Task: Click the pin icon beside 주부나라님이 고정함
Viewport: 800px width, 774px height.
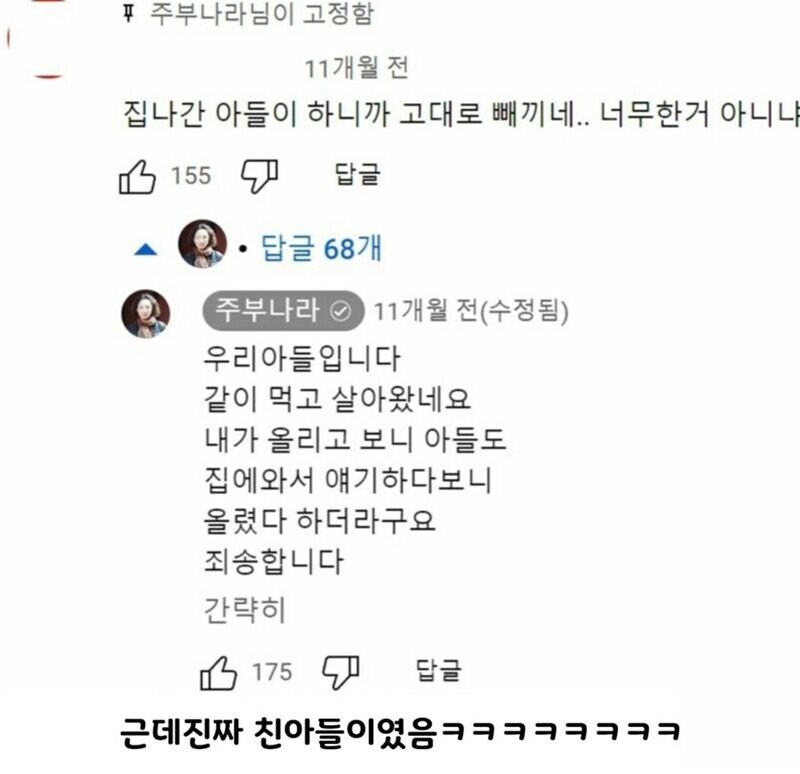Action: pos(129,13)
